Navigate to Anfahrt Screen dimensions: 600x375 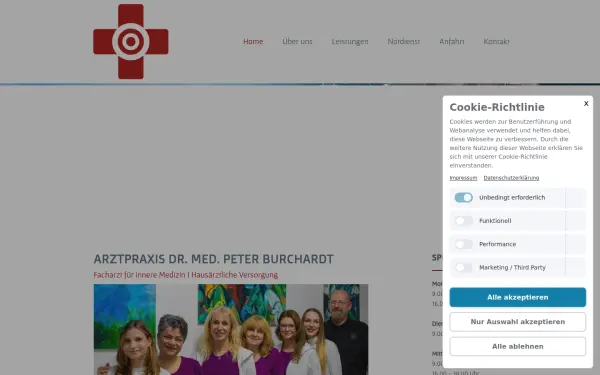(x=452, y=41)
